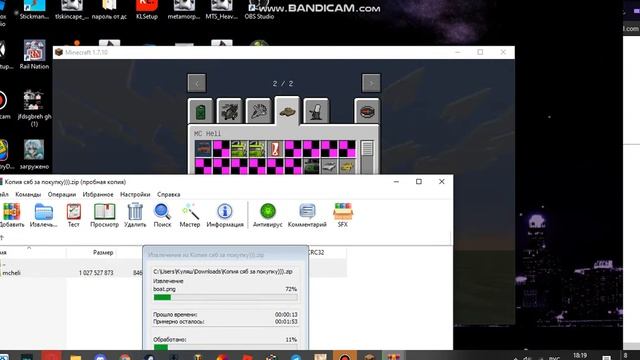Click the Обработано total progress bar
Image resolution: width=640 pixels, height=360 pixels.
point(225,347)
